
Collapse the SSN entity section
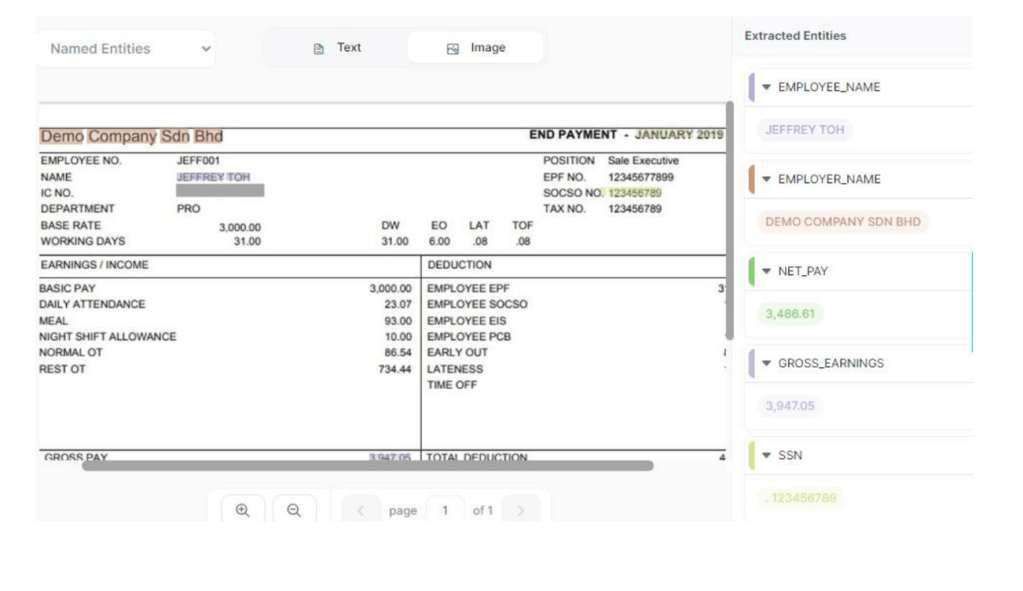(767, 455)
